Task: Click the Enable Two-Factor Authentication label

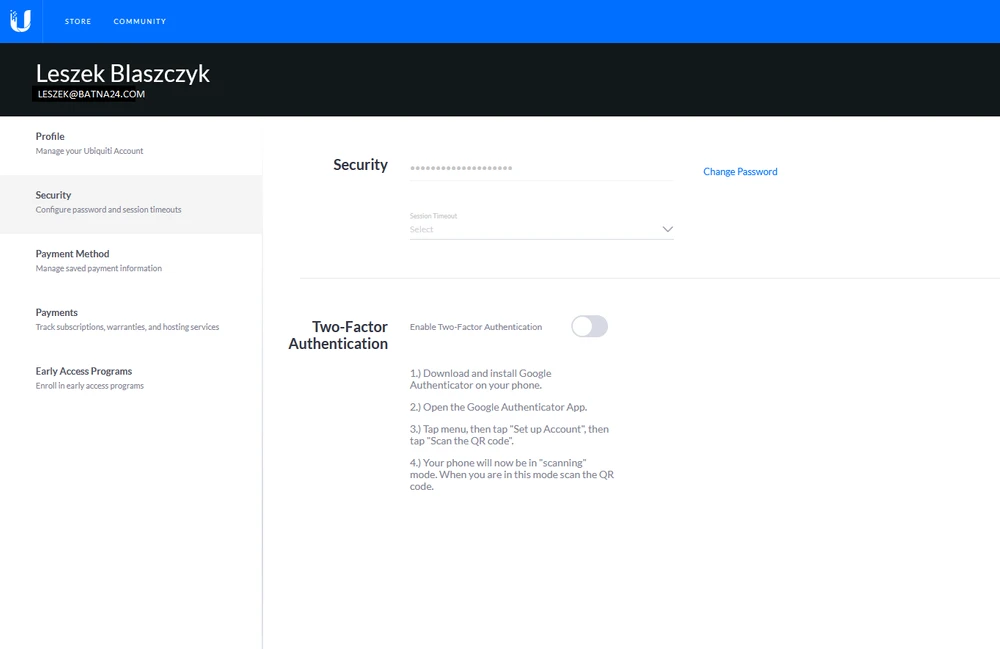Action: pyautogui.click(x=476, y=327)
